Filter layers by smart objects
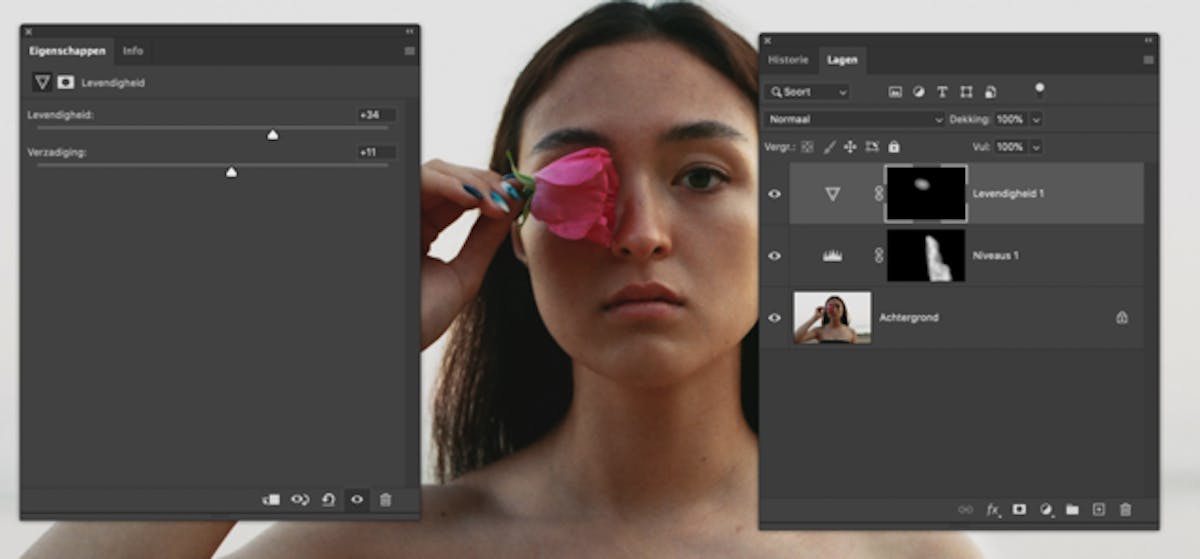1200x559 pixels. 990,91
